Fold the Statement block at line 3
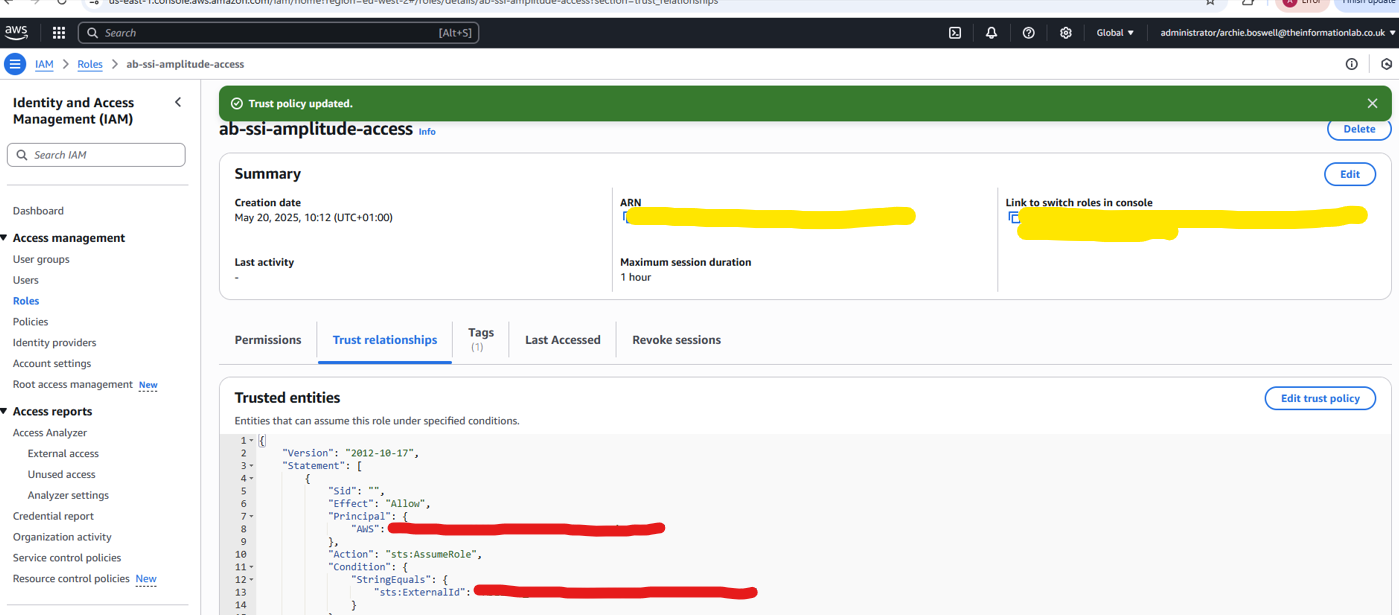Image resolution: width=1399 pixels, height=615 pixels. coord(251,466)
